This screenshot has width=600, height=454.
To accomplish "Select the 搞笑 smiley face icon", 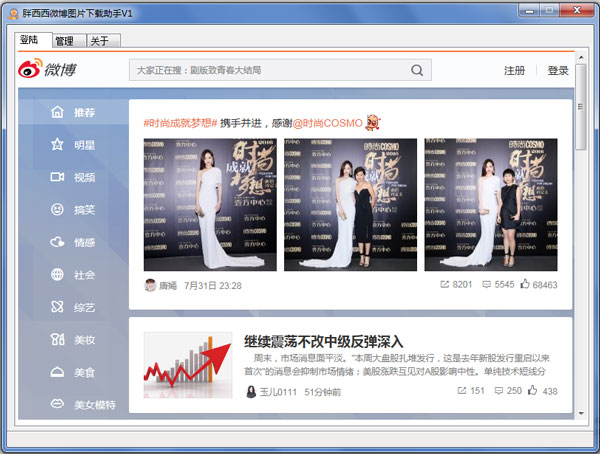I will coord(58,210).
